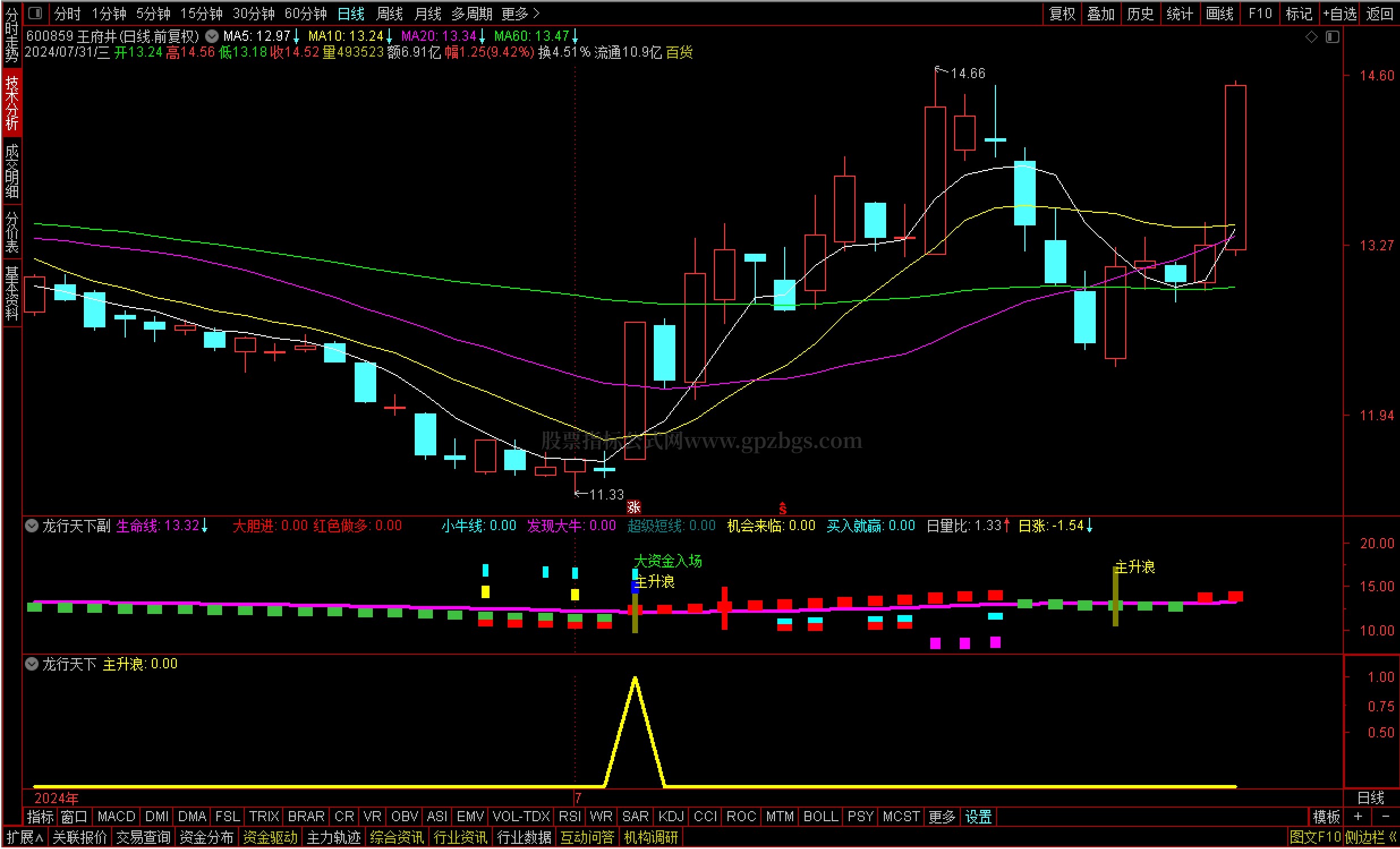The width and height of the screenshot is (1400, 849).
Task: Open the 设置 indicator settings
Action: 978,817
